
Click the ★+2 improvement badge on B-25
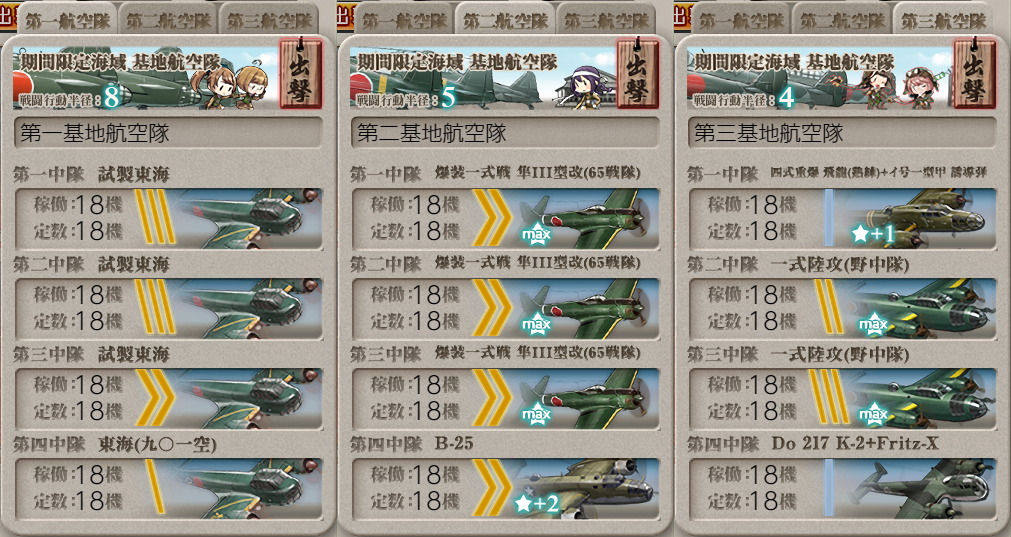[x=536, y=503]
